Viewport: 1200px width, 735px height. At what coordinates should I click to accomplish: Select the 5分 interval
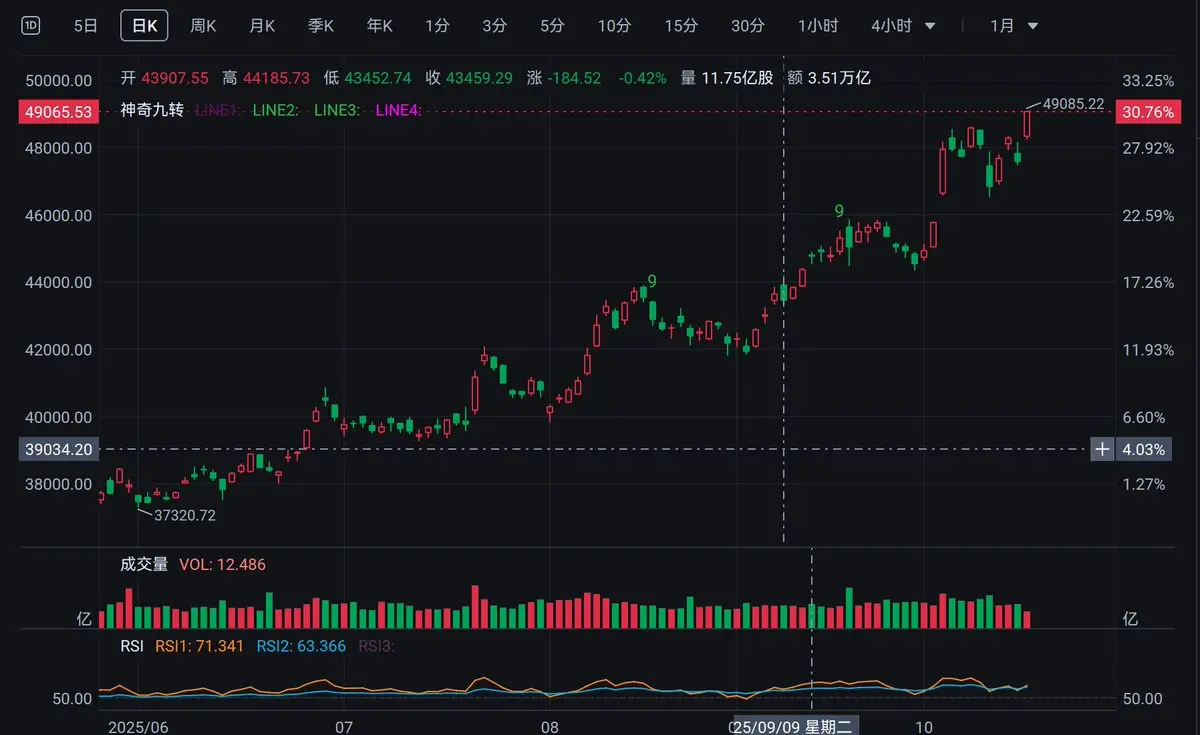click(553, 26)
